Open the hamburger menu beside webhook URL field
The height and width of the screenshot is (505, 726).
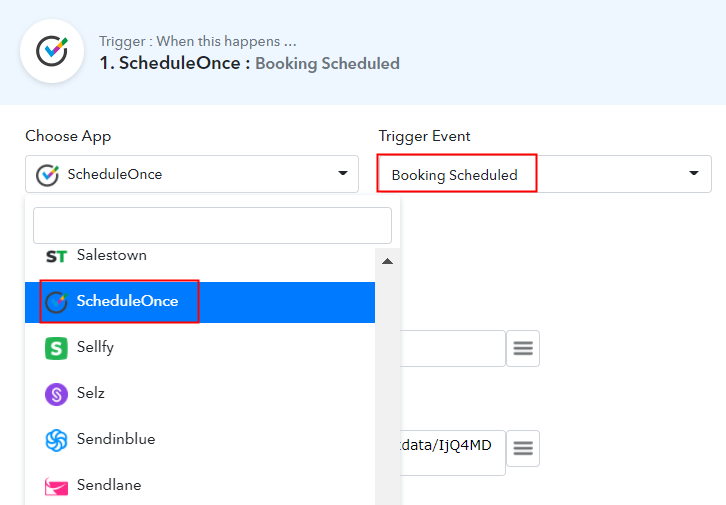[x=523, y=448]
